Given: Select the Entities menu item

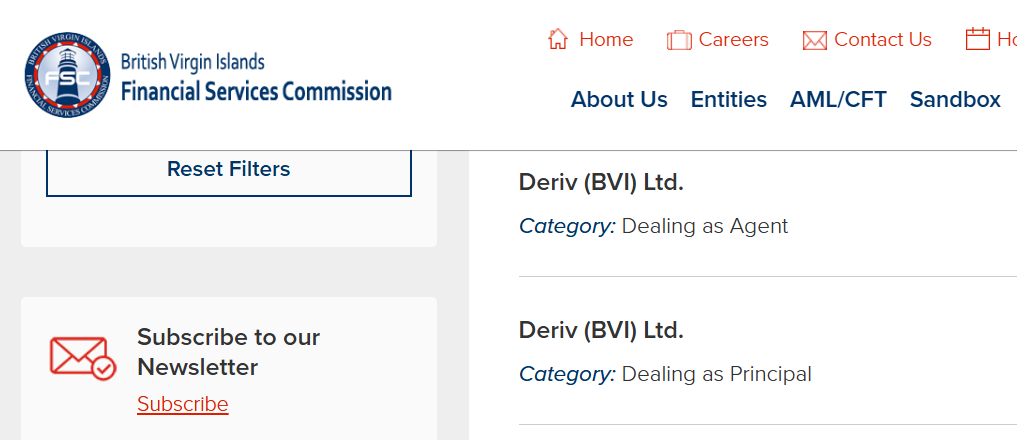Looking at the screenshot, I should (728, 99).
